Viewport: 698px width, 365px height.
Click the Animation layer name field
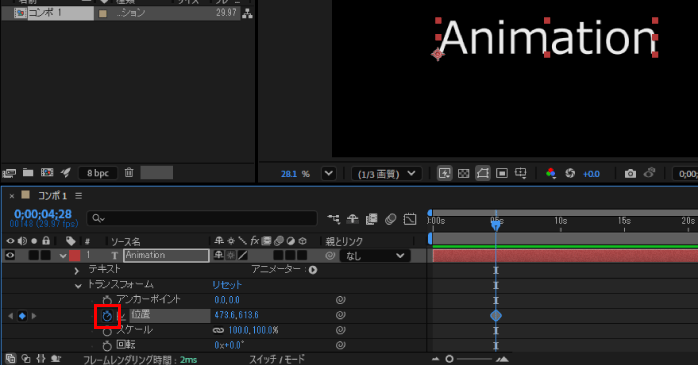point(166,256)
